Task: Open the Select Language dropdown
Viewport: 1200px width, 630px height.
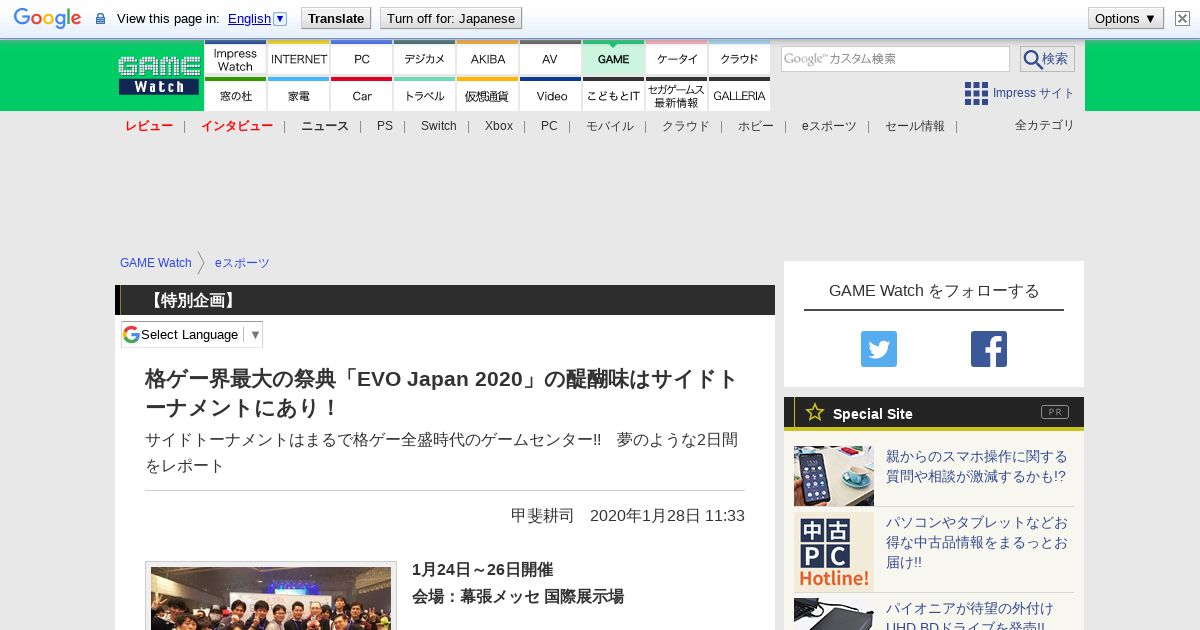Action: [x=192, y=334]
